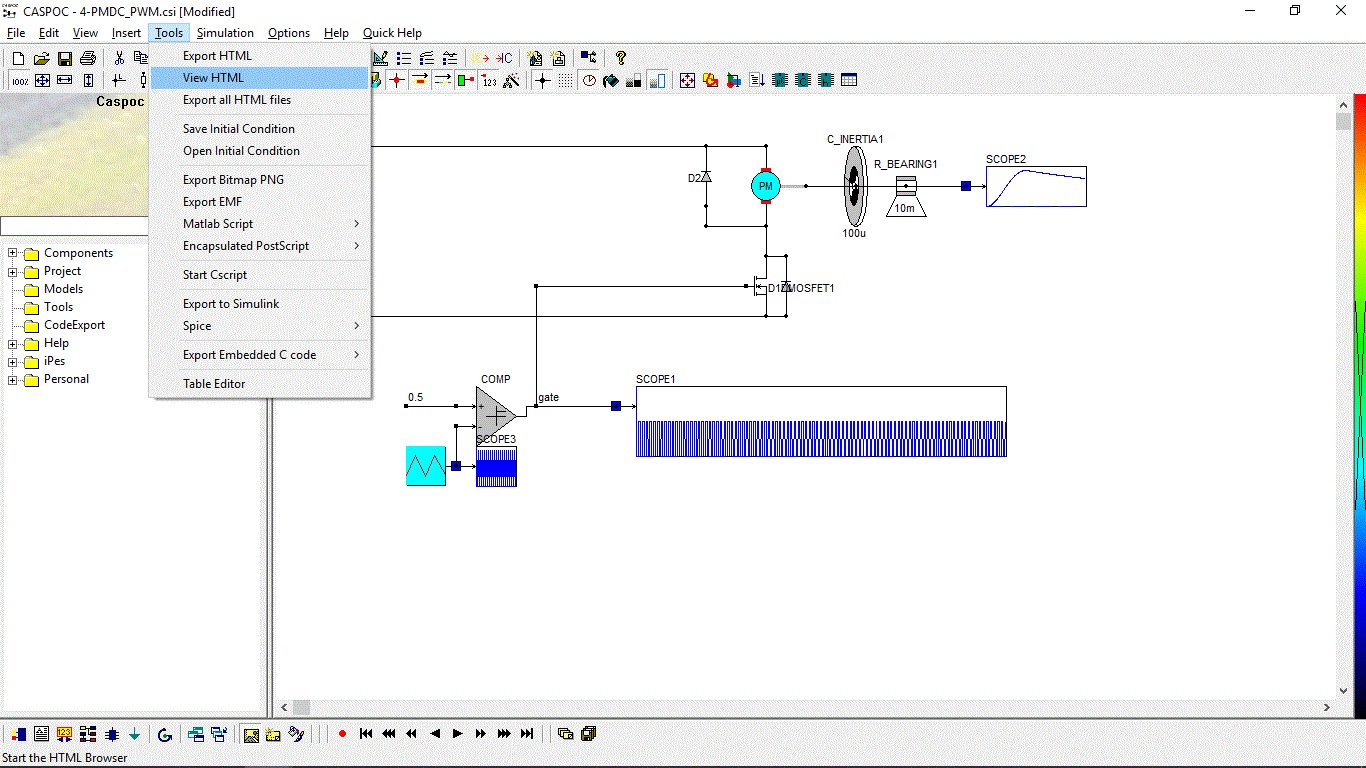Open the Encapsulated PostScript submenu
The width and height of the screenshot is (1366, 768).
pyautogui.click(x=260, y=246)
